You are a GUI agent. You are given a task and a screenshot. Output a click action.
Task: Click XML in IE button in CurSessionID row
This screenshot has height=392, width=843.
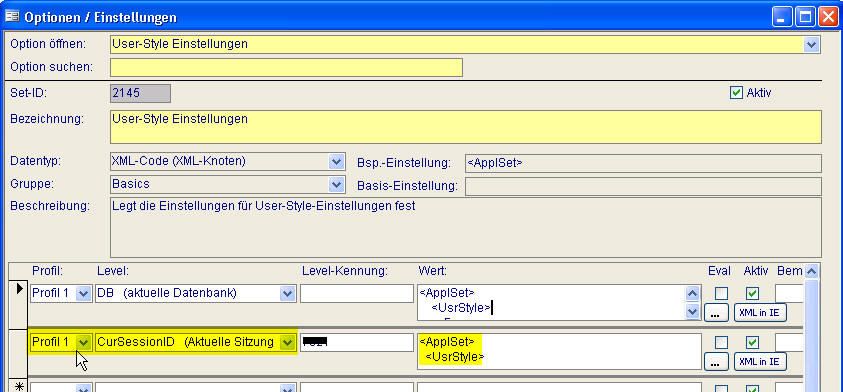(x=760, y=362)
